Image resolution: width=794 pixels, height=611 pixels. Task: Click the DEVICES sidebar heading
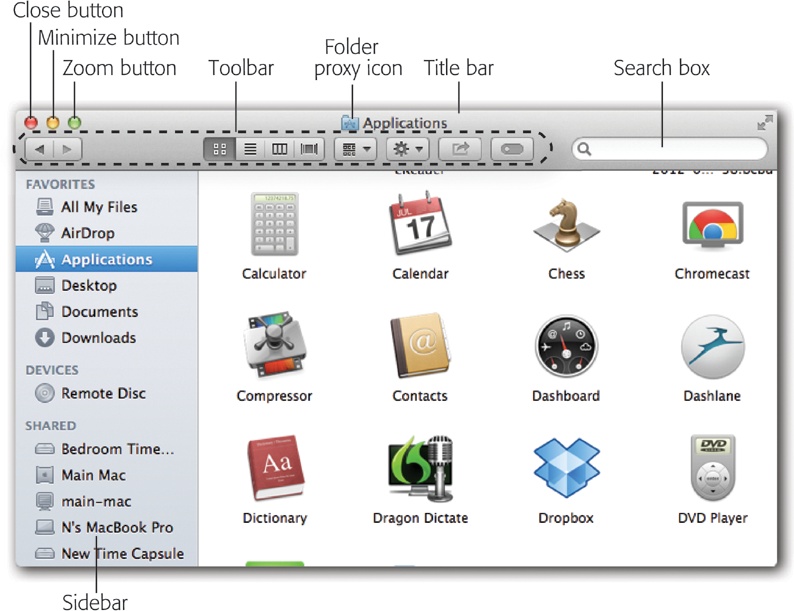coord(52,370)
